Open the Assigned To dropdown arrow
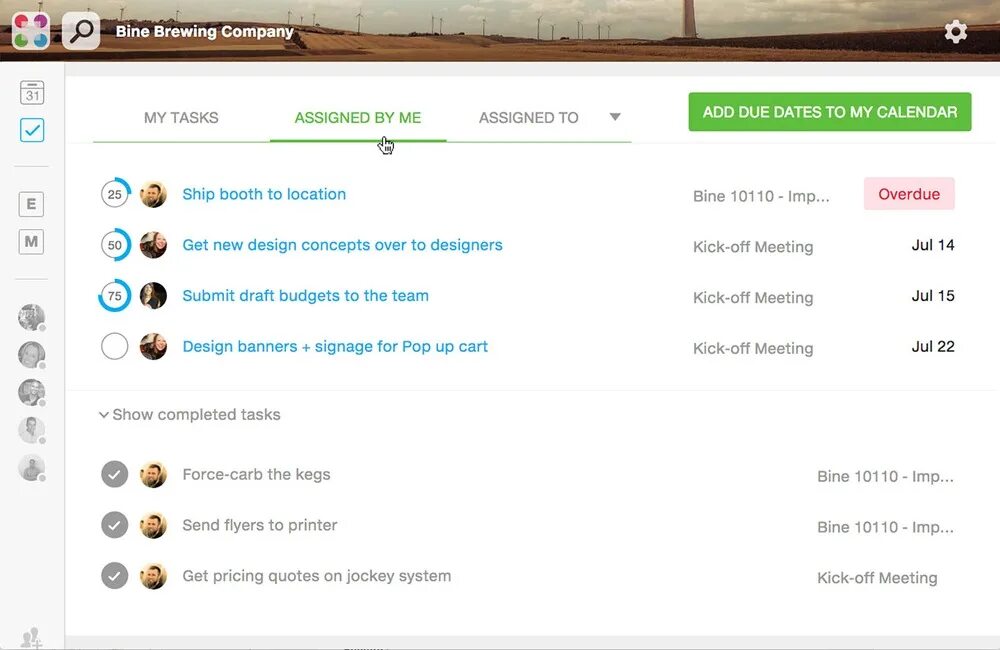Viewport: 1000px width, 650px height. tap(615, 117)
